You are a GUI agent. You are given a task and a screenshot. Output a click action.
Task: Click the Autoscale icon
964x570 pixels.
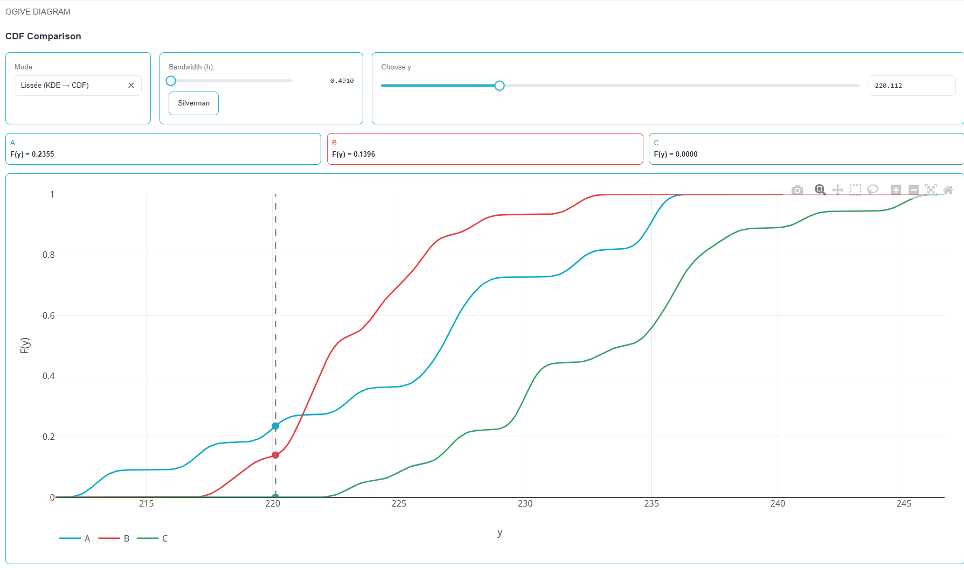931,190
